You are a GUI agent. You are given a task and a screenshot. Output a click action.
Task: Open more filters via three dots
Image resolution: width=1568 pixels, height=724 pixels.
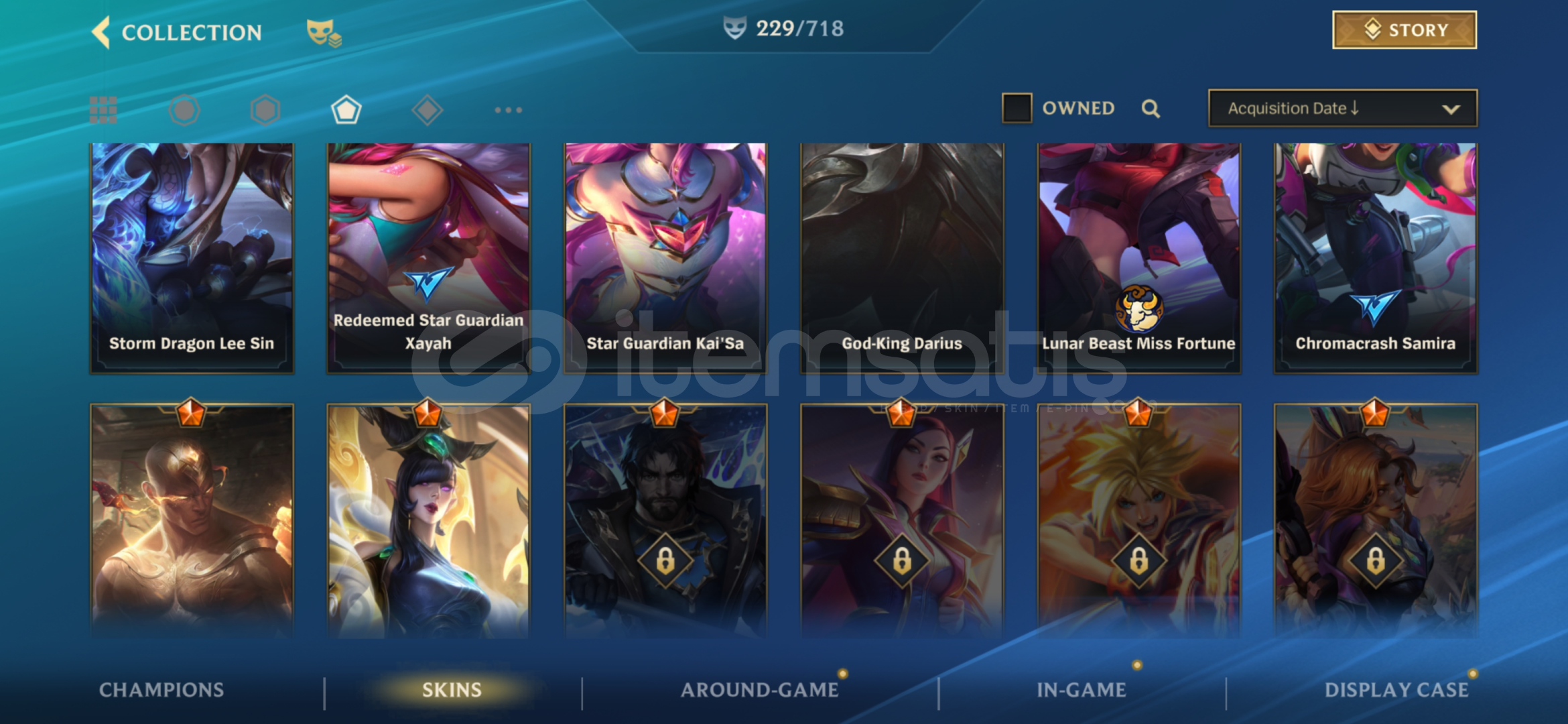(x=508, y=110)
